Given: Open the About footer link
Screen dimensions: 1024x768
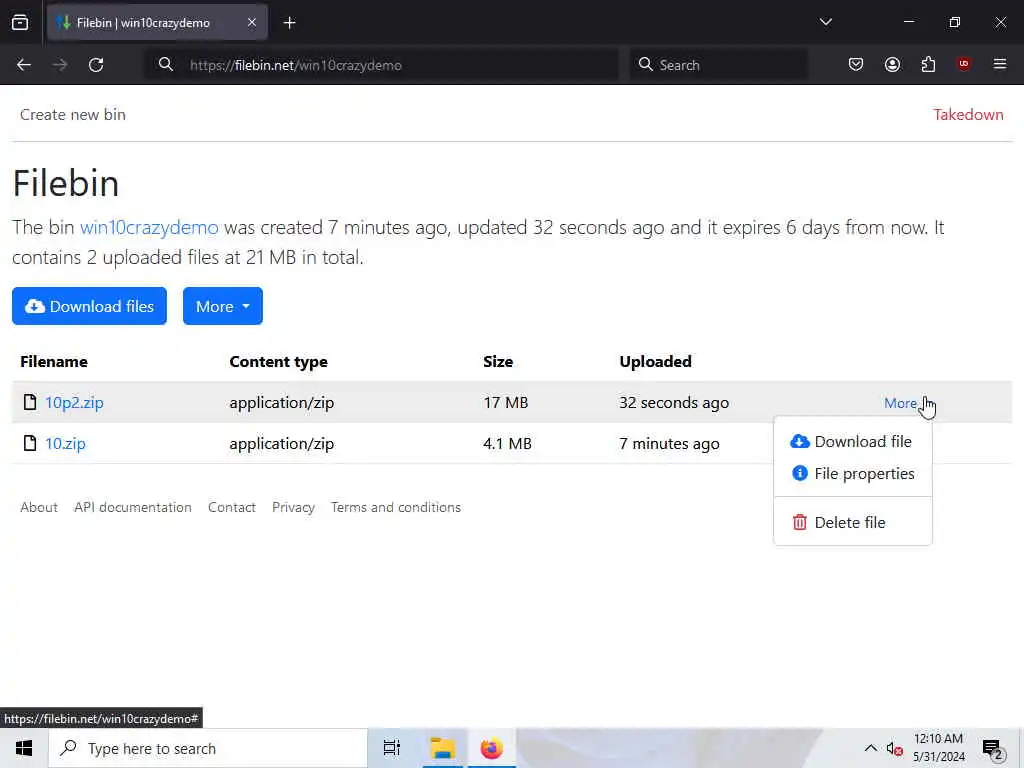Looking at the screenshot, I should coord(39,507).
